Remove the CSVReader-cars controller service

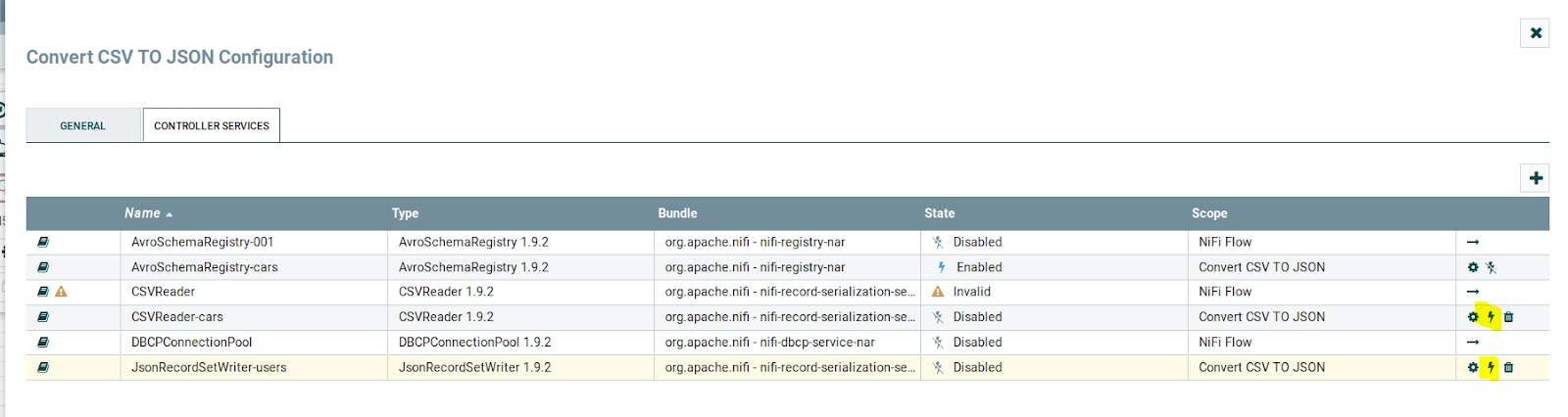(1508, 317)
